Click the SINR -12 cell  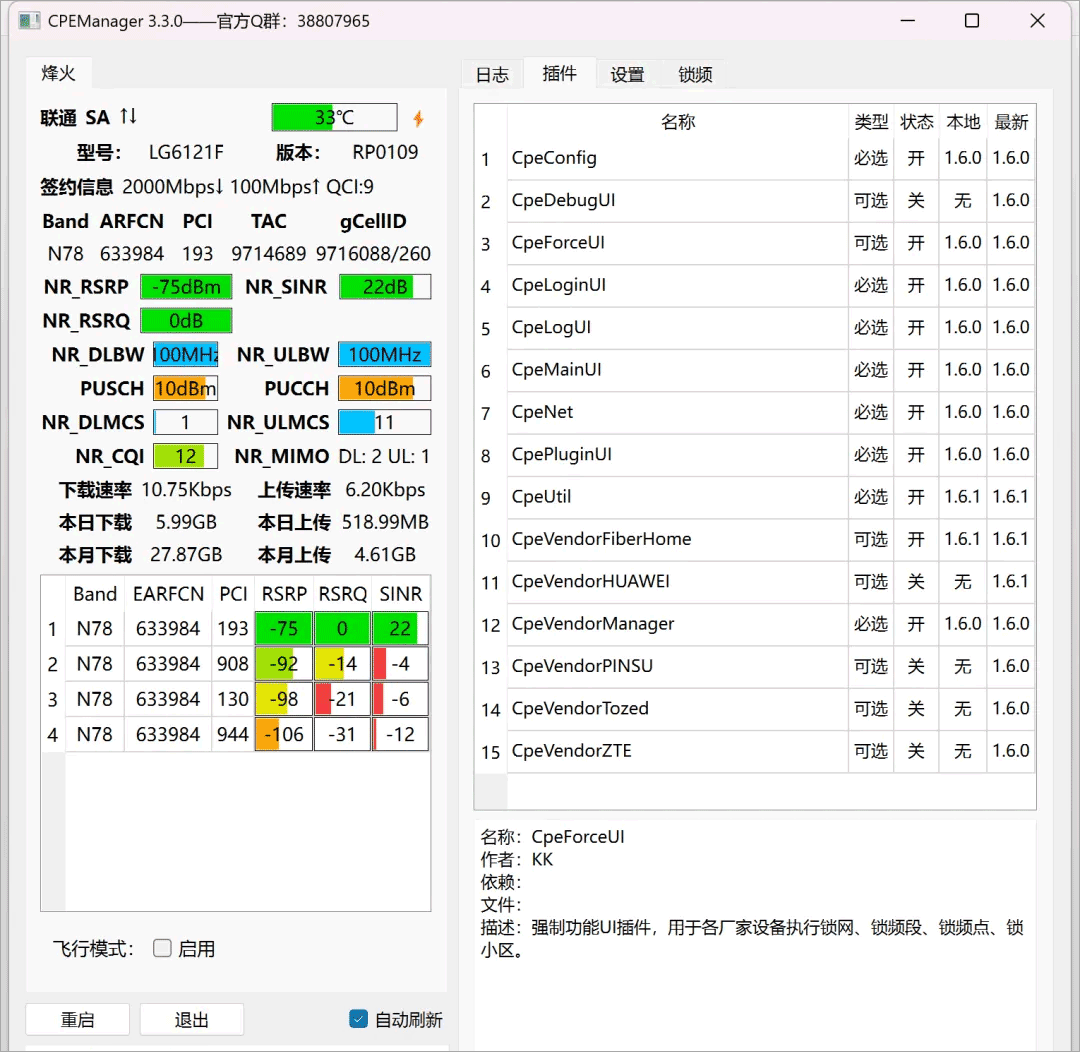400,734
